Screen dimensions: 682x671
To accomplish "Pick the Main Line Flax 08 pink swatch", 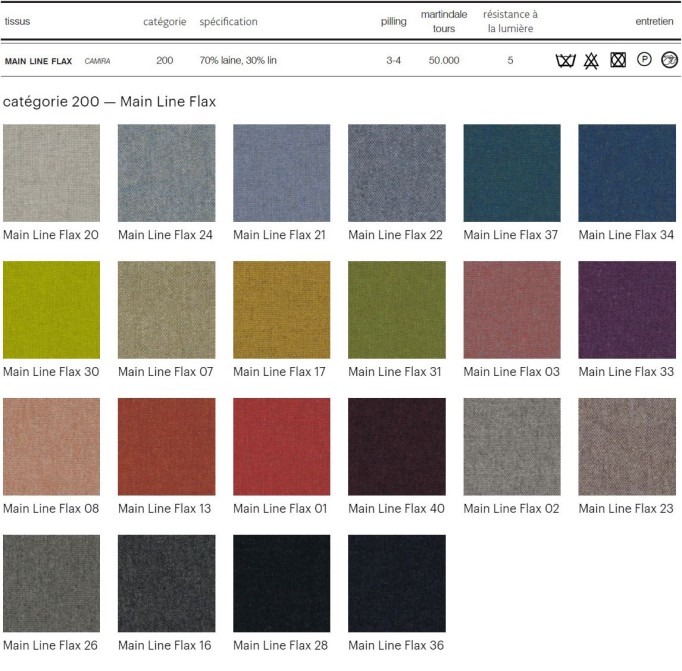I will click(x=51, y=446).
